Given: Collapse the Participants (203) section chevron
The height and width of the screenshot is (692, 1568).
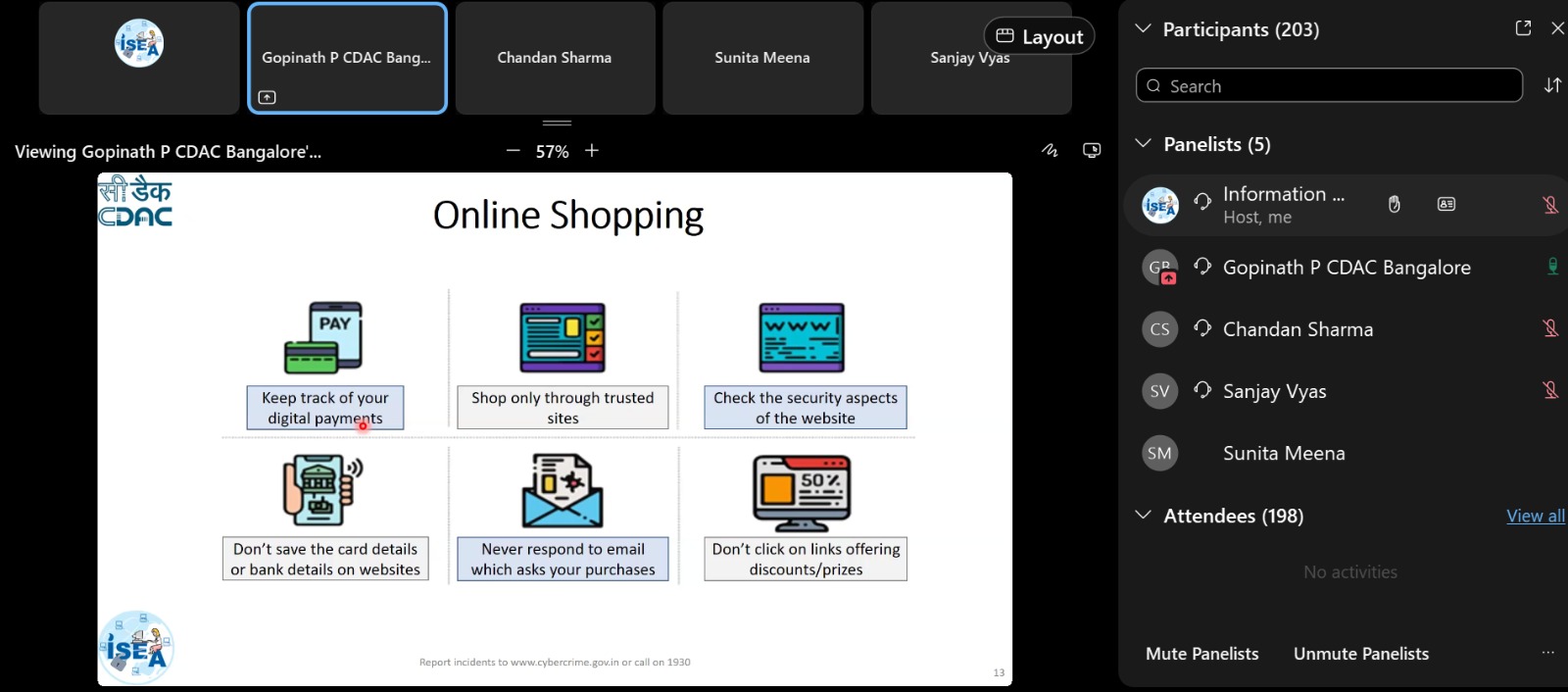Looking at the screenshot, I should point(1143,28).
